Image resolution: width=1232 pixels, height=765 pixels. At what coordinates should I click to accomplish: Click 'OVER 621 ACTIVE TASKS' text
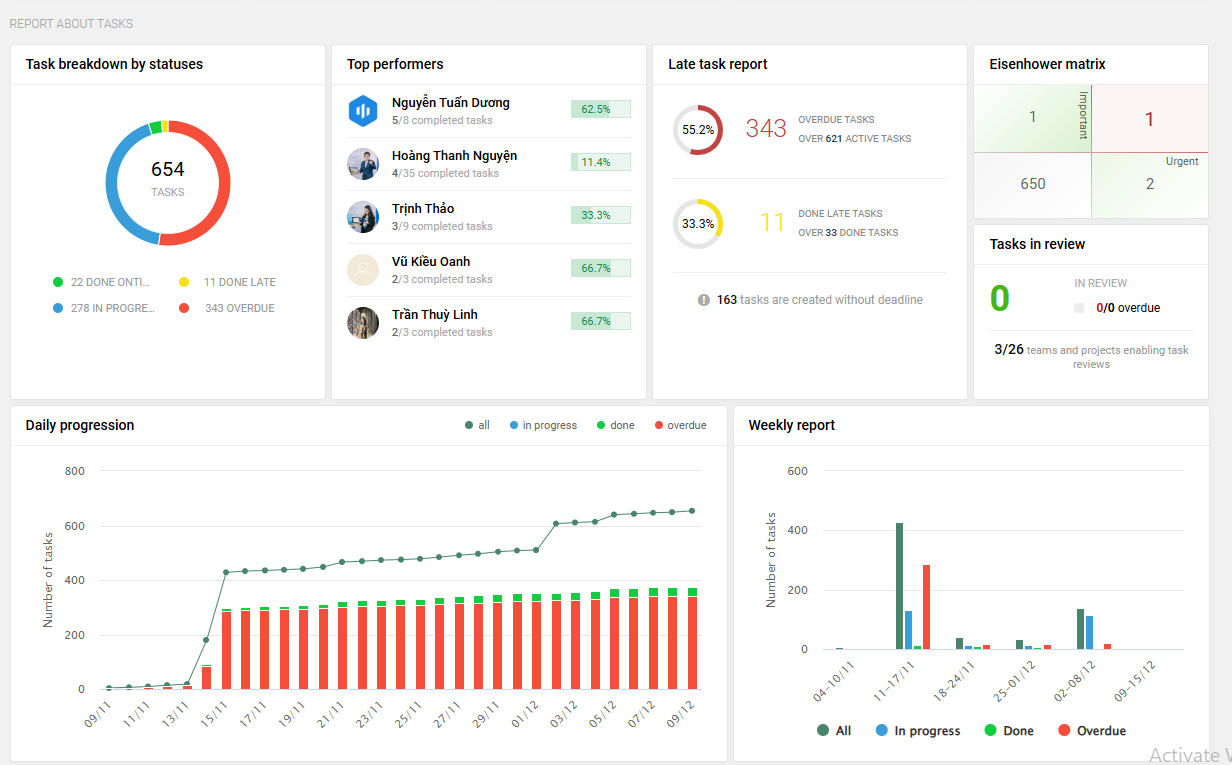(x=855, y=139)
